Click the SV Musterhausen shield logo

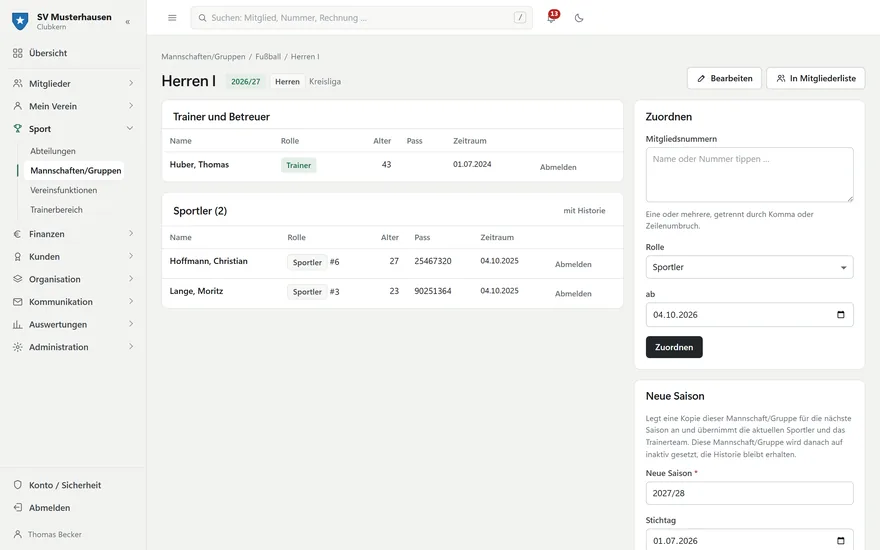pos(20,21)
